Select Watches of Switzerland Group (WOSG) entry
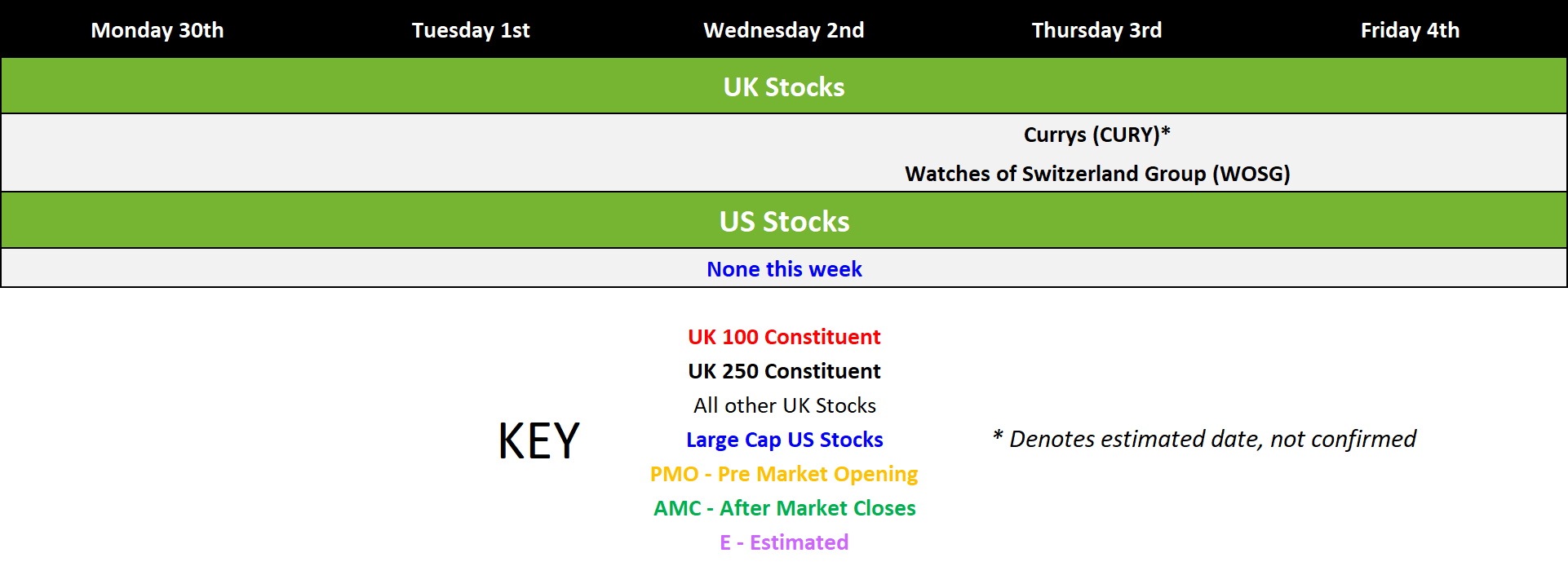The height and width of the screenshot is (584, 1568). tap(1097, 174)
